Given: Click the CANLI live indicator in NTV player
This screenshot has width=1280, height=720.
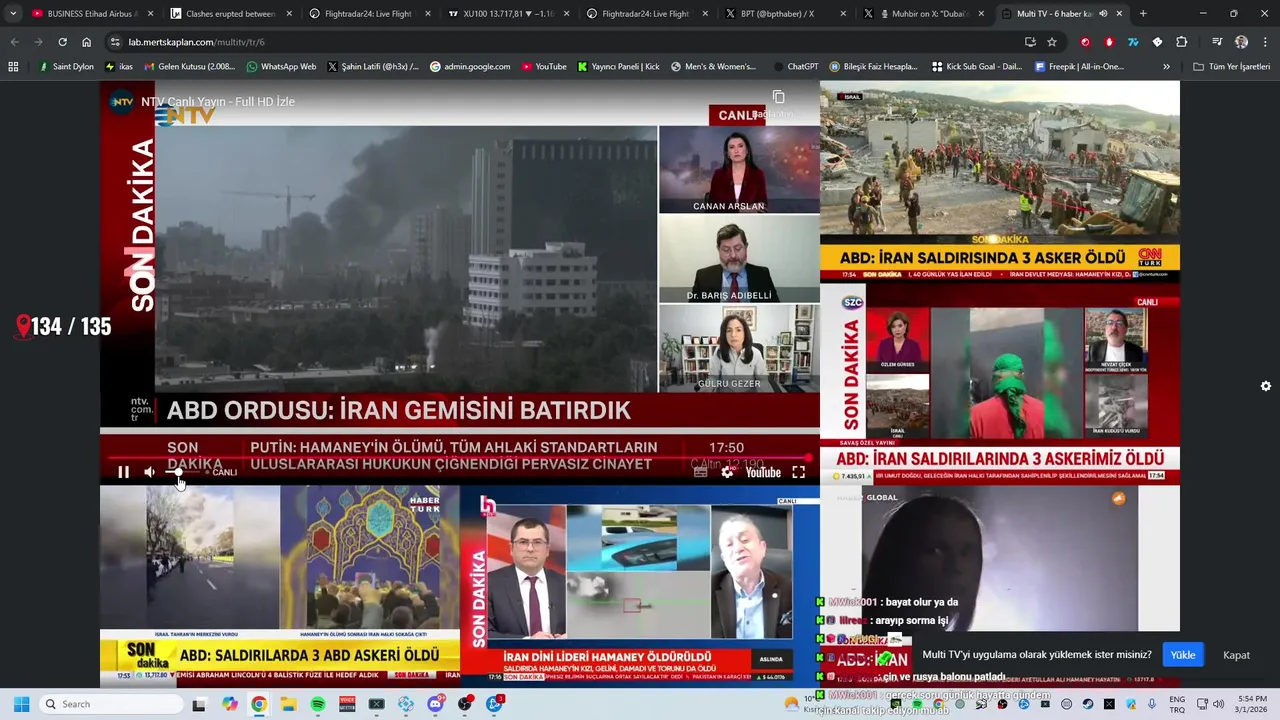Looking at the screenshot, I should (x=222, y=472).
